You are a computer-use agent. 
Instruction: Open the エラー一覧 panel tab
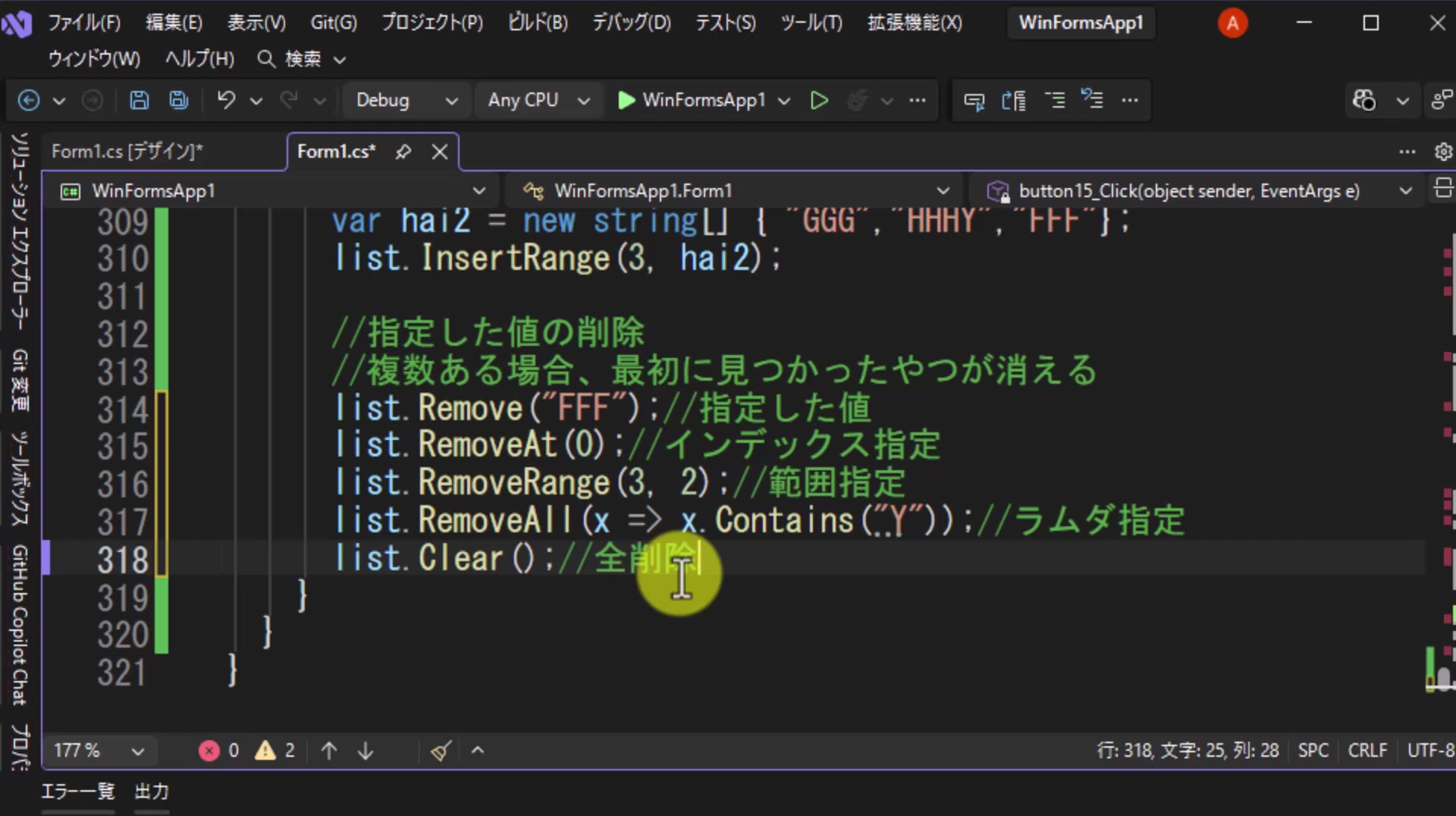[x=77, y=792]
